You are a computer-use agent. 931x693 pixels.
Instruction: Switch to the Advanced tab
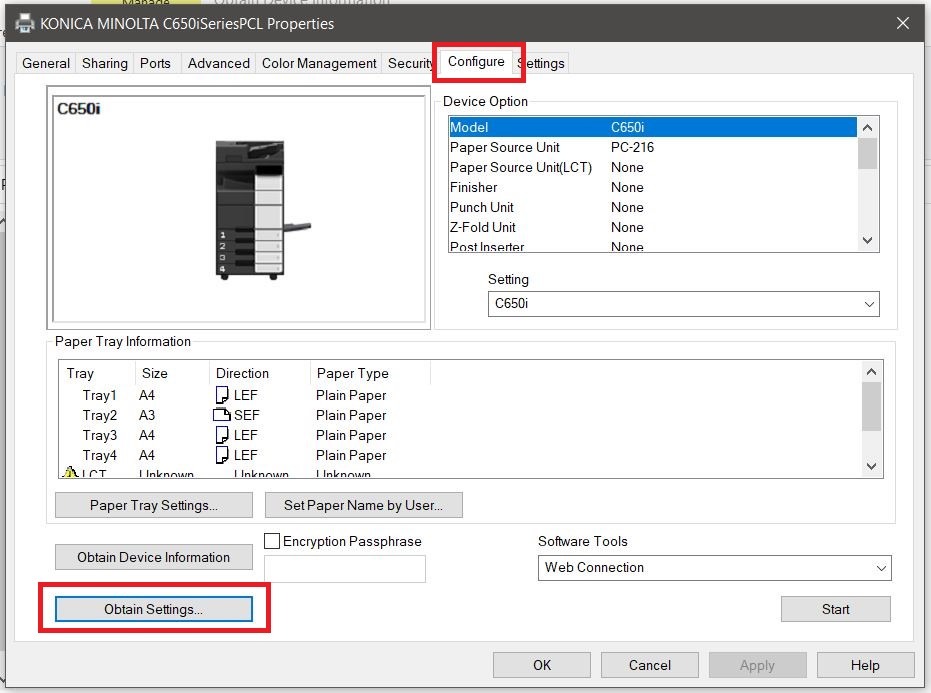(x=218, y=63)
